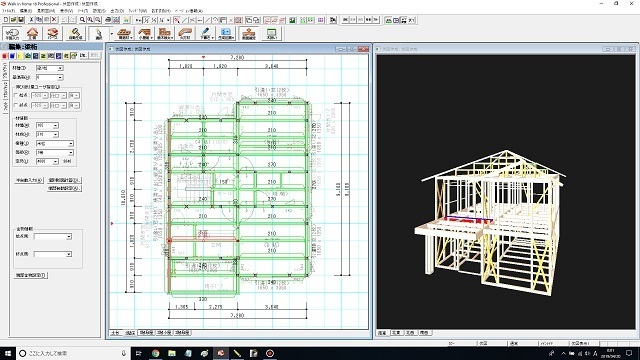
Task: Click the curved wooden beam icon
Action: tap(185, 33)
